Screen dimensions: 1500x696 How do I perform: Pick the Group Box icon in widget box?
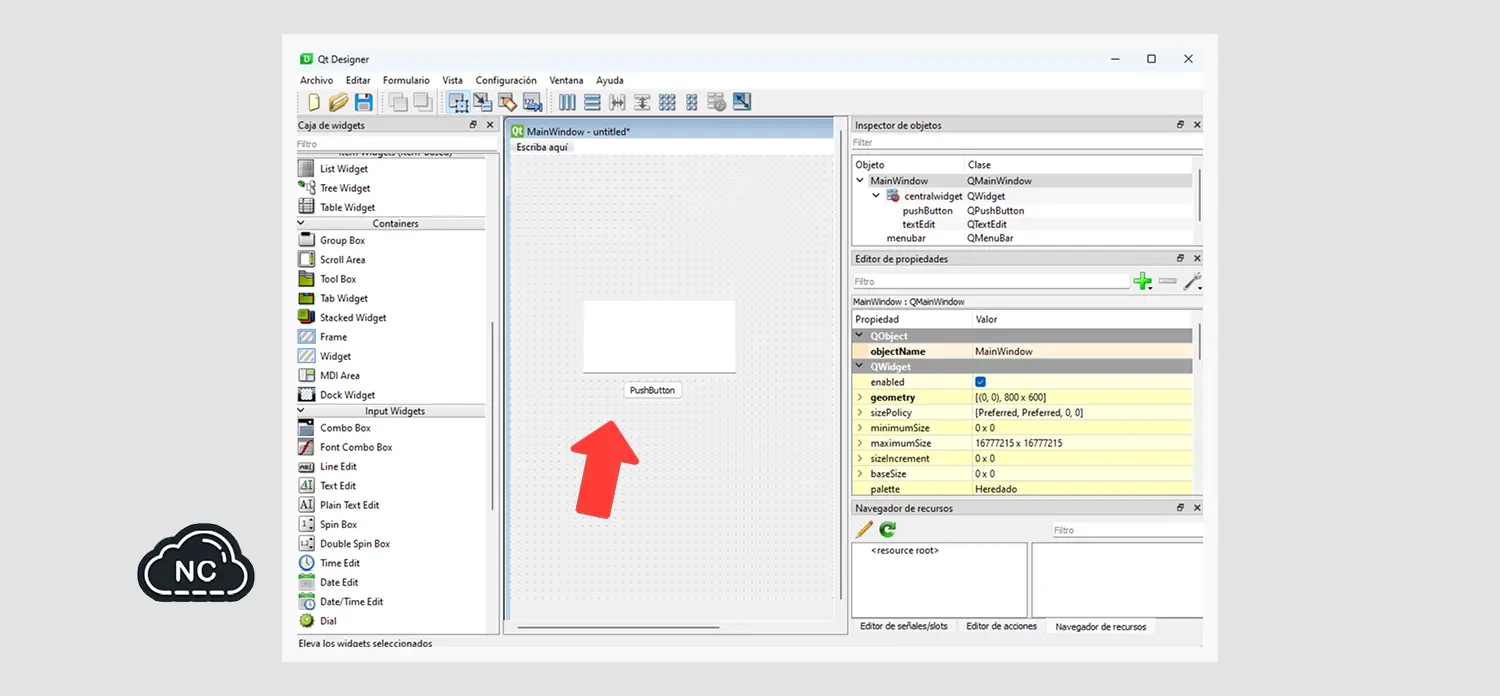[x=307, y=240]
